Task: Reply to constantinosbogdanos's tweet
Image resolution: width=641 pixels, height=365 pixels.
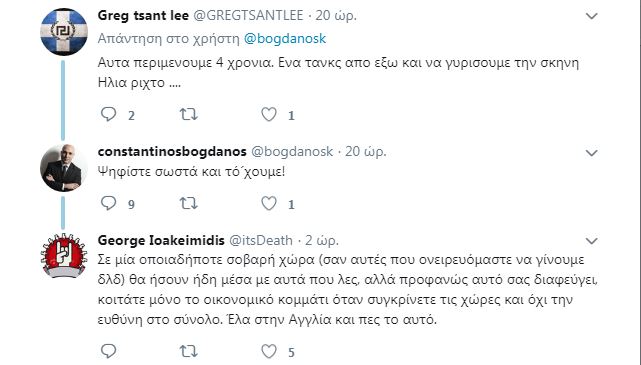Action: click(108, 203)
